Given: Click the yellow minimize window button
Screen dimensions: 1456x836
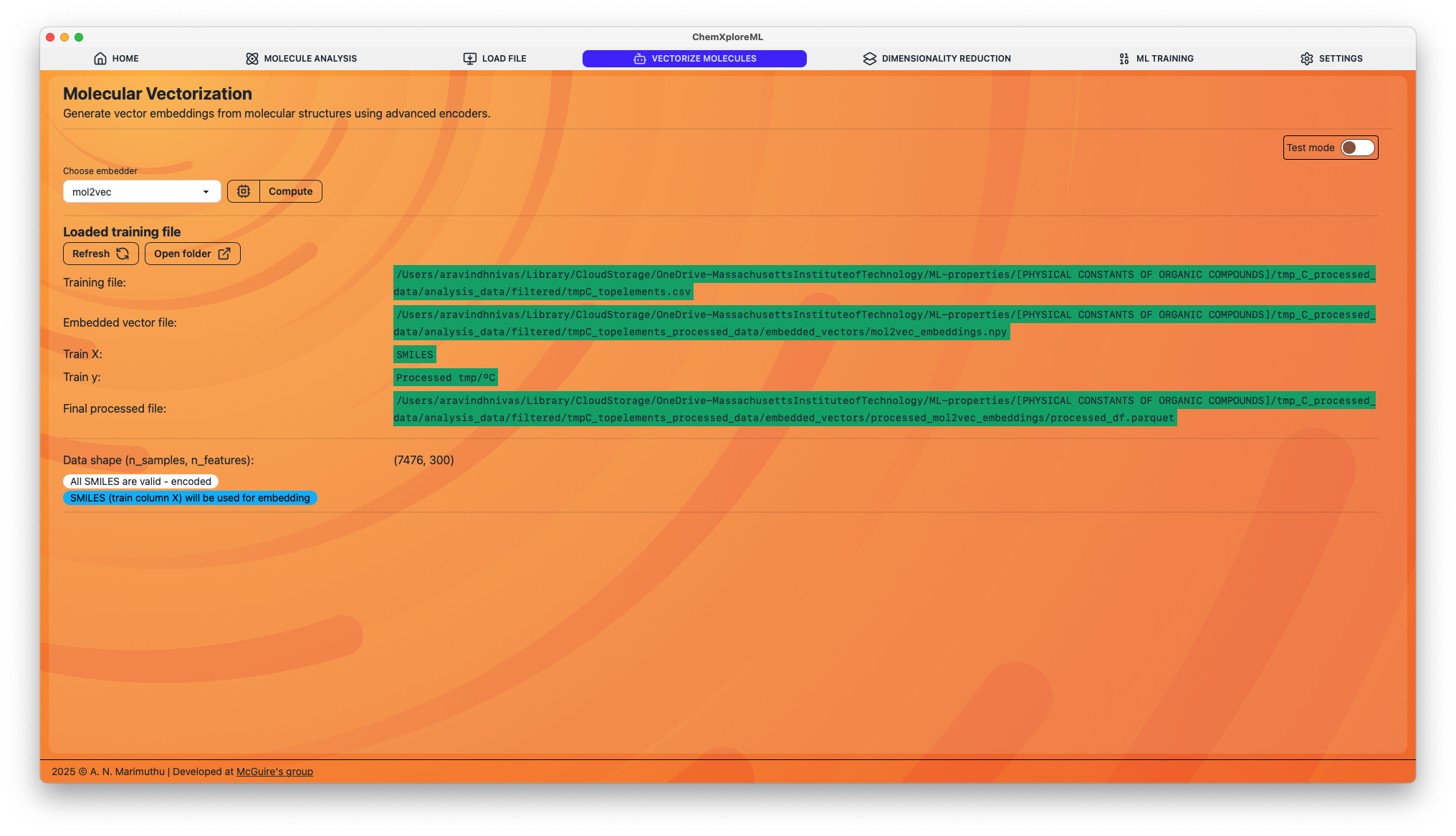Looking at the screenshot, I should (64, 37).
